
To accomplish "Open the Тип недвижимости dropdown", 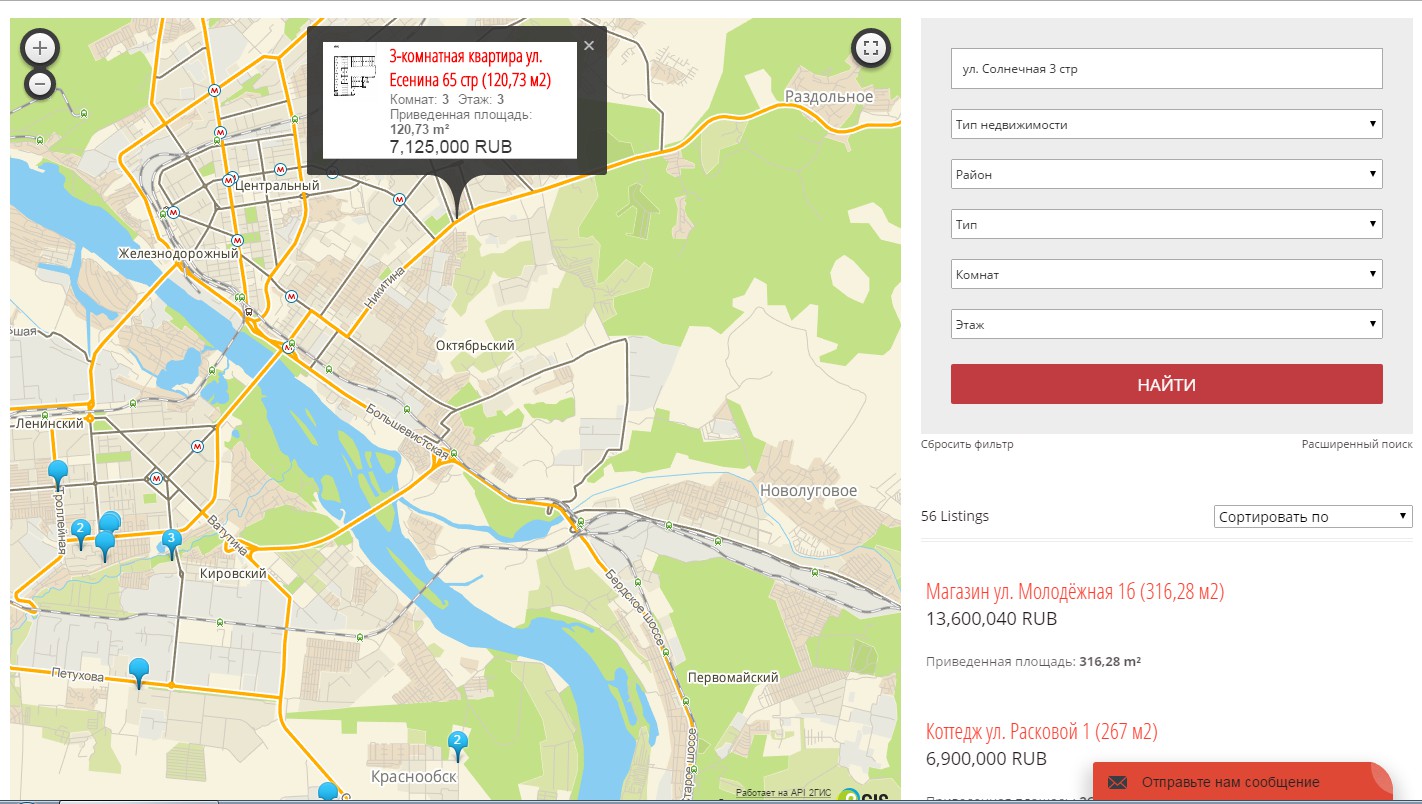I will click(1167, 125).
